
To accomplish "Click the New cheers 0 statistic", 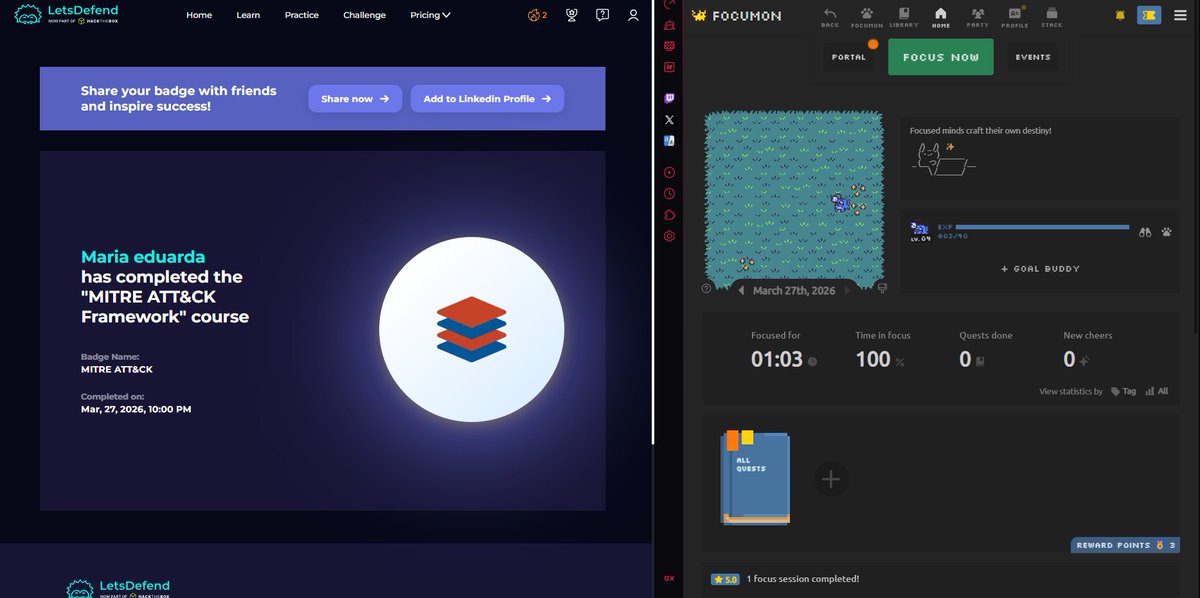I will [x=1087, y=351].
